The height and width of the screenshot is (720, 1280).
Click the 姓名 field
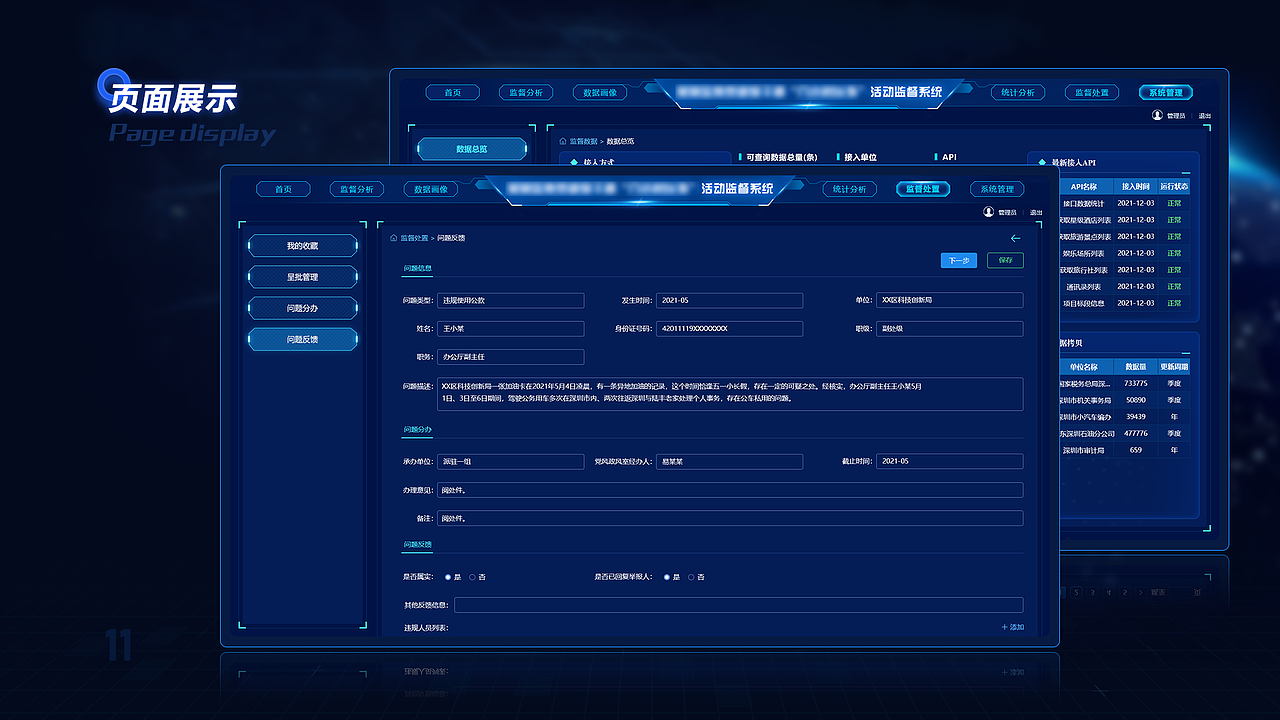click(x=510, y=328)
